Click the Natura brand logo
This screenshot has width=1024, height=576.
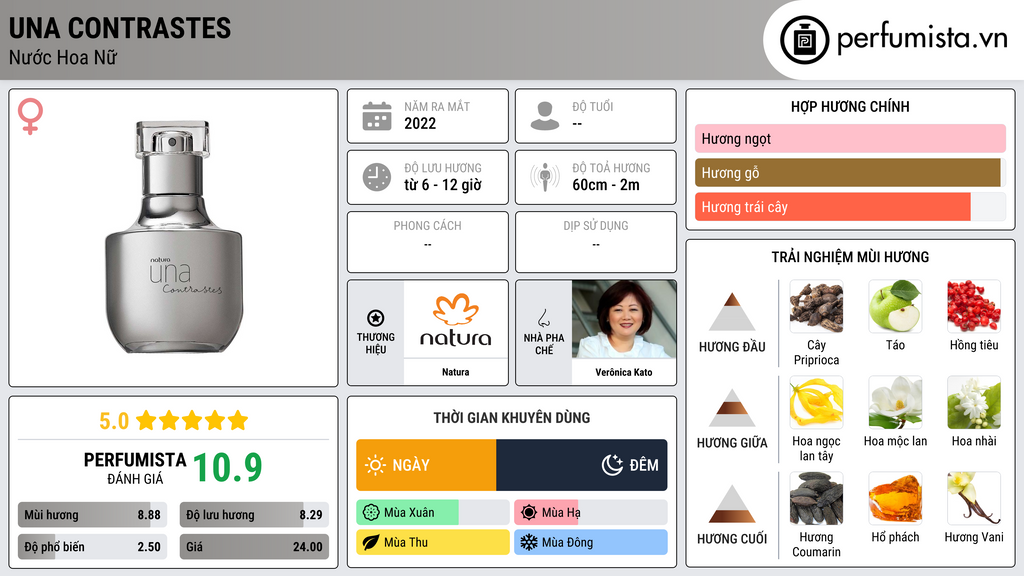(x=455, y=319)
